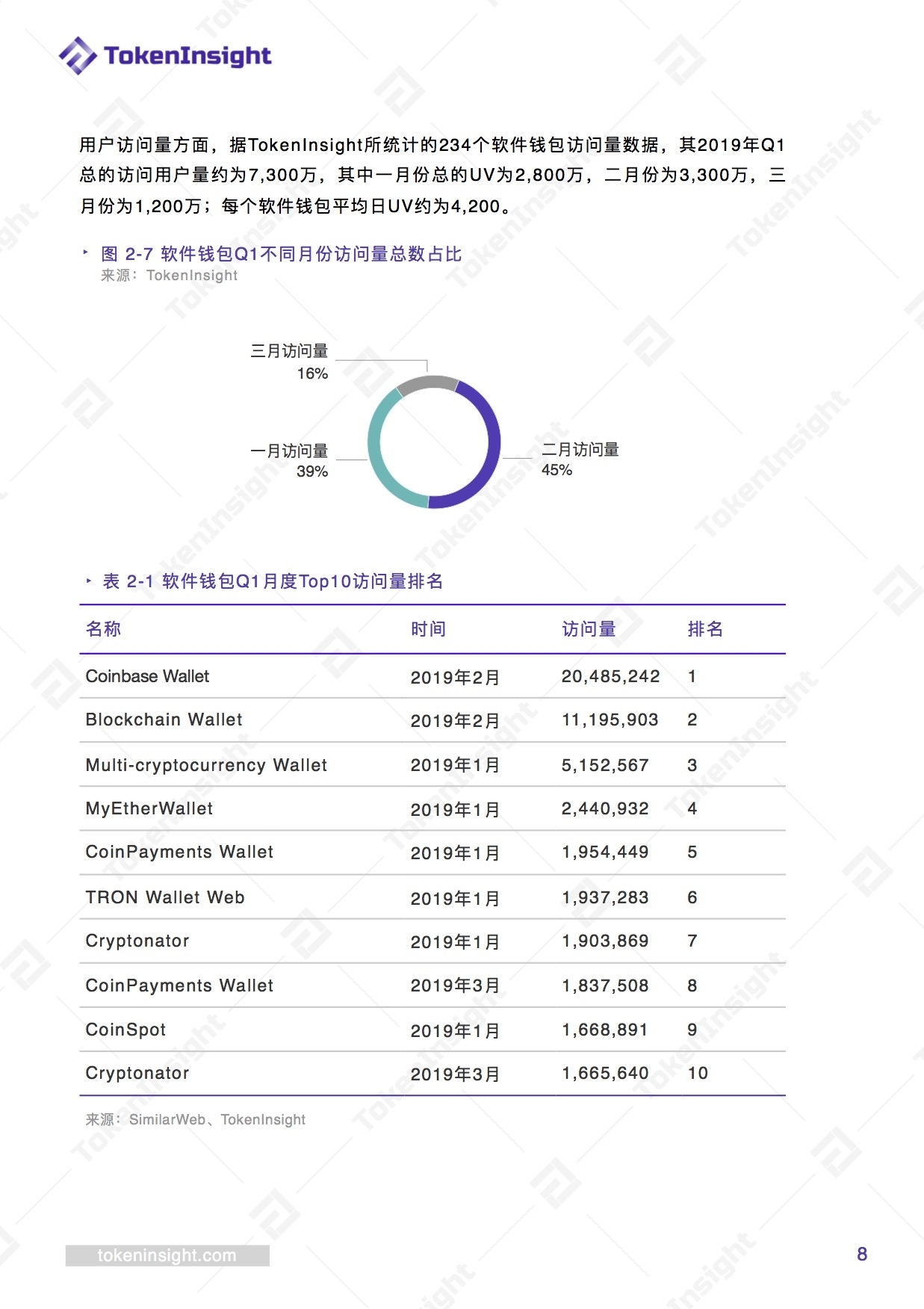
Task: Click the intro paragraph beginning '用户访问量方面'
Action: [x=432, y=176]
